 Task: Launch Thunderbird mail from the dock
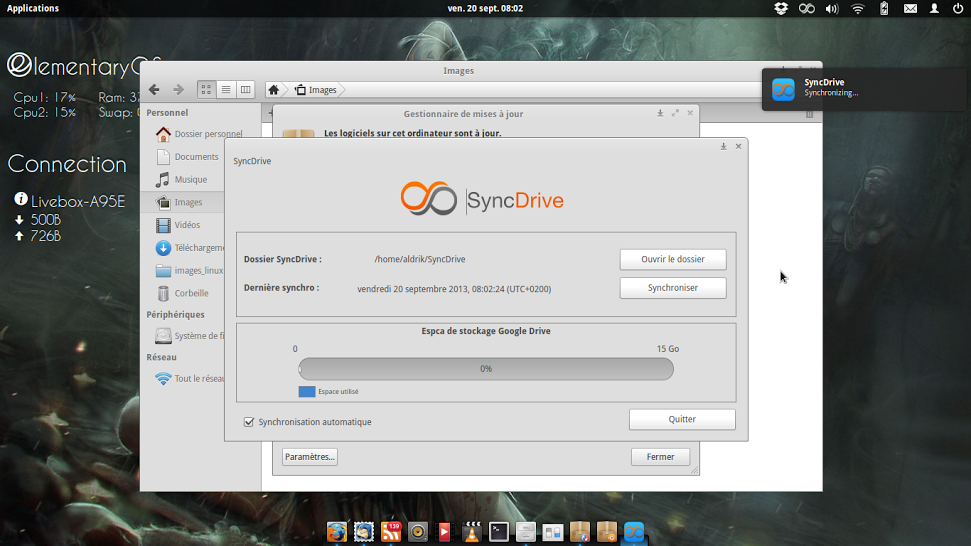[x=364, y=532]
